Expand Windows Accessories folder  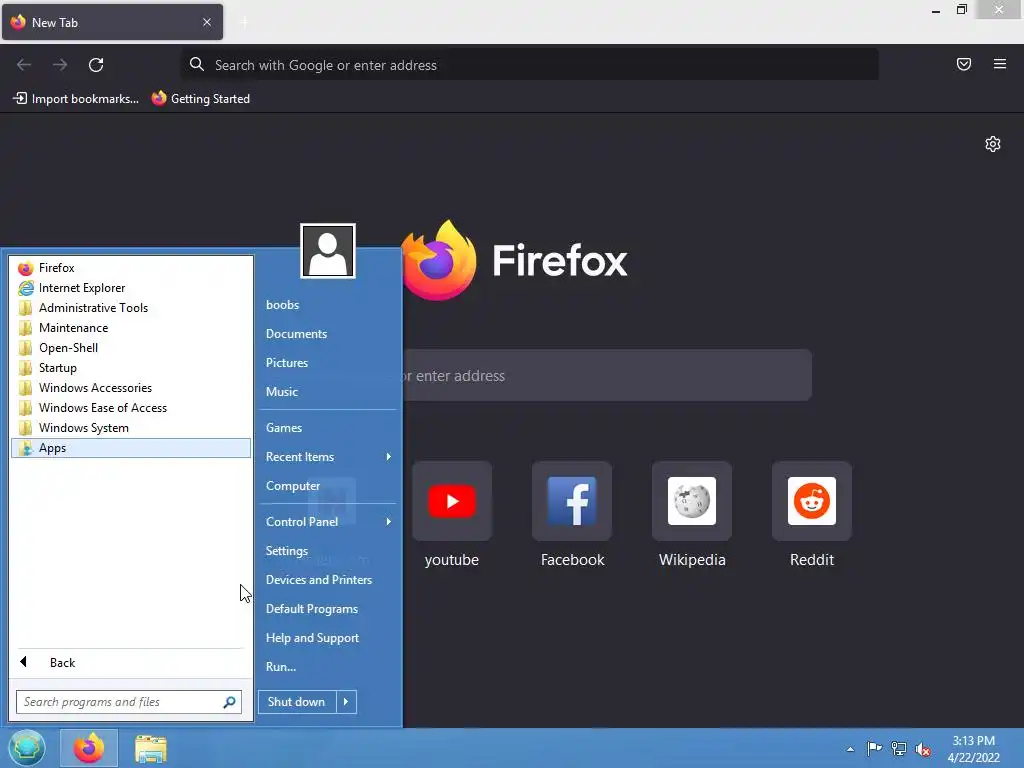pyautogui.click(x=131, y=388)
